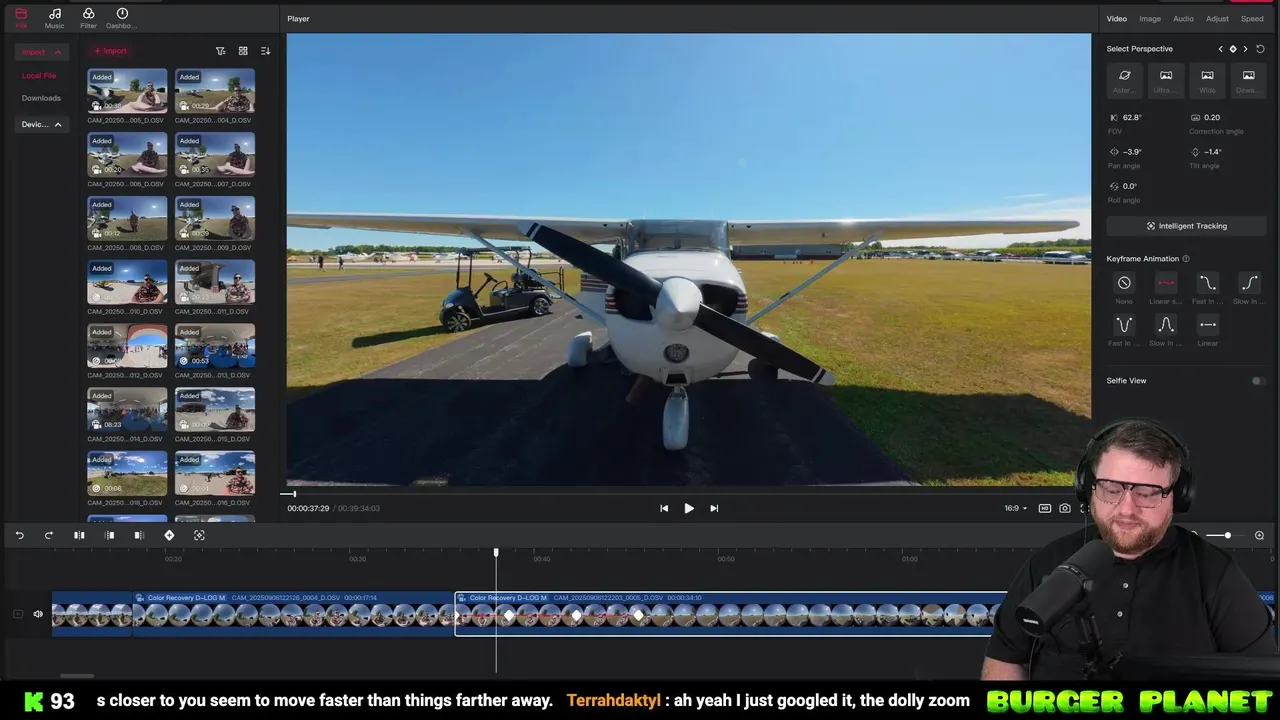This screenshot has width=1280, height=720.
Task: Redo the timeline action
Action: coord(48,536)
